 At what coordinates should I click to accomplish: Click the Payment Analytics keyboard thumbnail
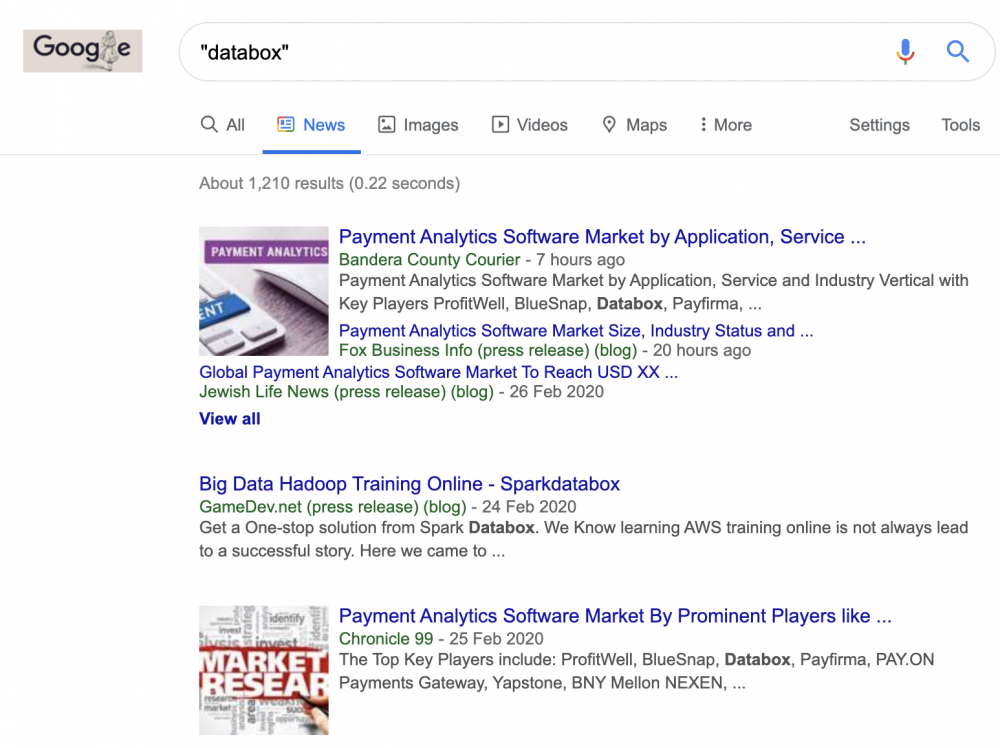264,291
